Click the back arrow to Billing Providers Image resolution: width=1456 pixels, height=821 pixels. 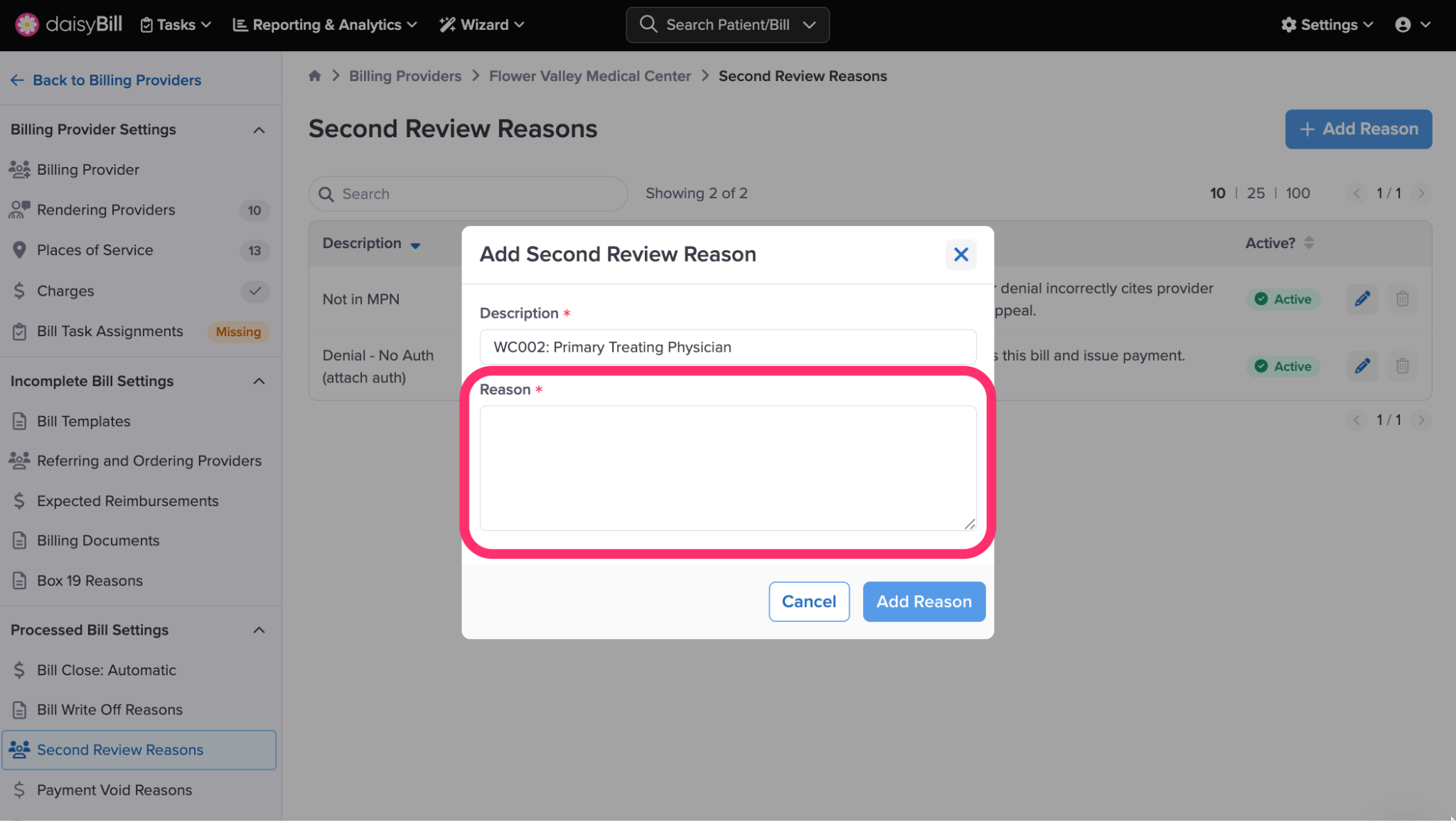(17, 80)
